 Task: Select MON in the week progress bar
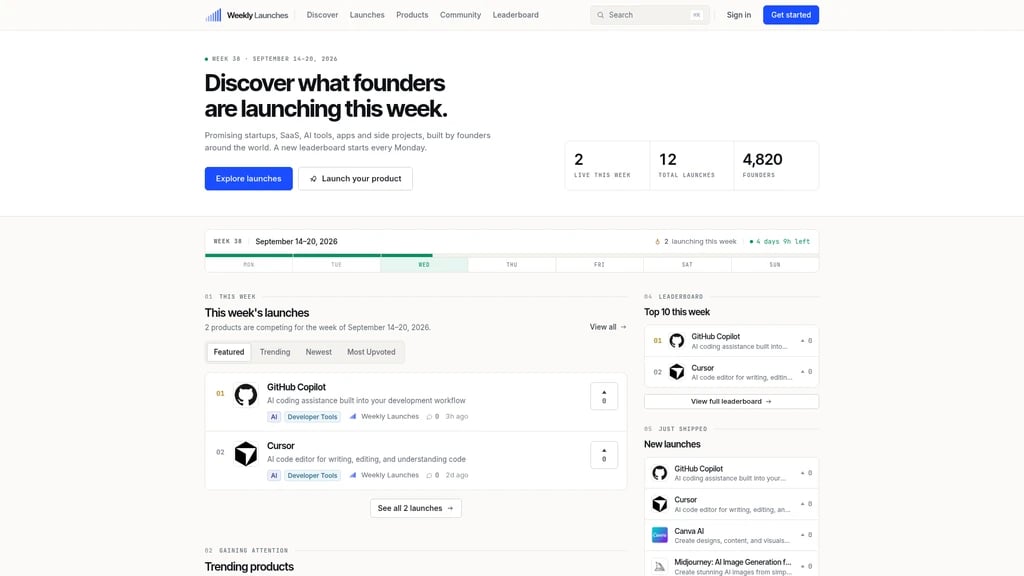click(x=249, y=264)
